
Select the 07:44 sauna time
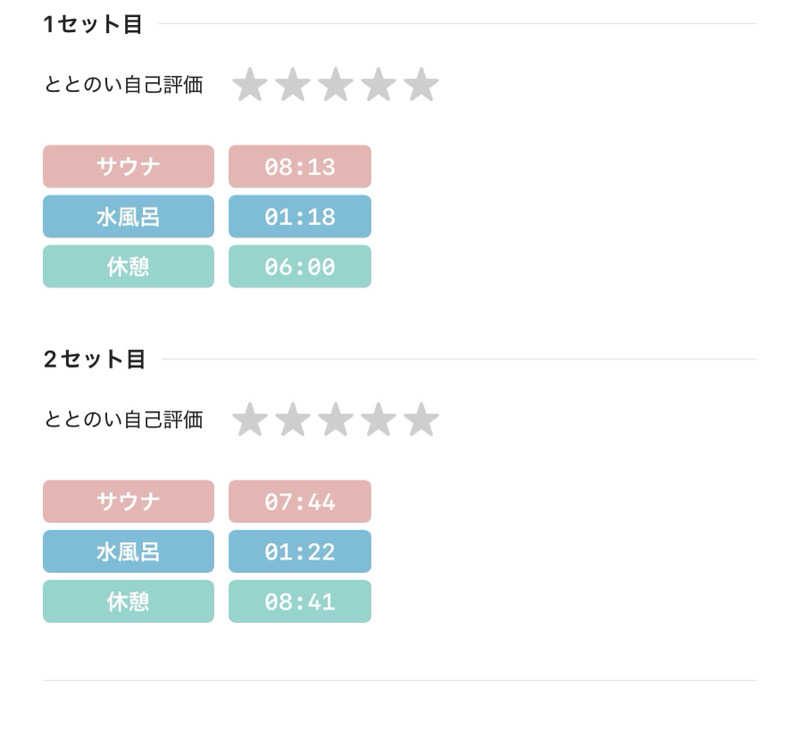pos(300,501)
